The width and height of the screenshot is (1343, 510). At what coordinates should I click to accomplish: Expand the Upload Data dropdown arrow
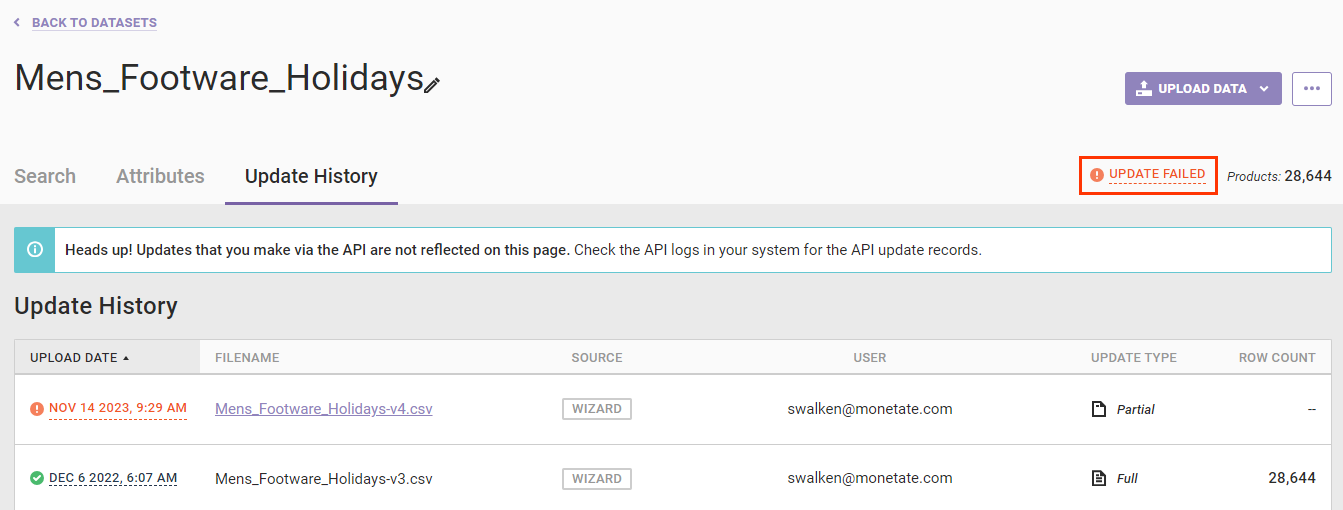(1264, 88)
